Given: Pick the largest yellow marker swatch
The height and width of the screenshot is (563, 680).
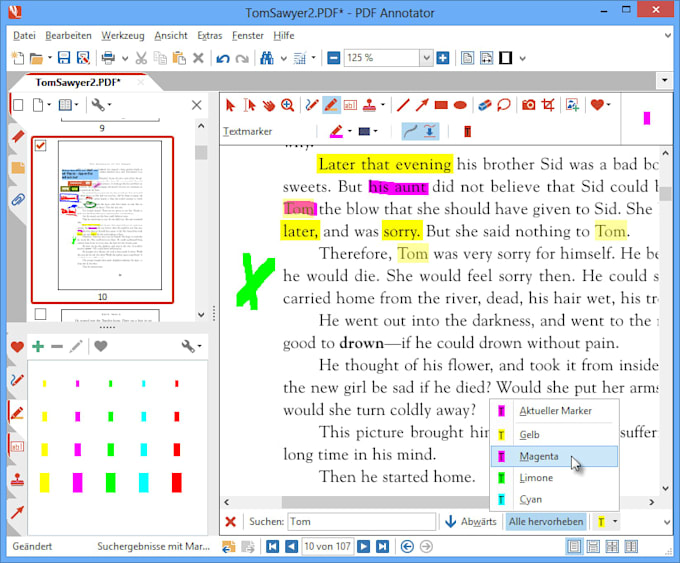Looking at the screenshot, I should point(45,483).
